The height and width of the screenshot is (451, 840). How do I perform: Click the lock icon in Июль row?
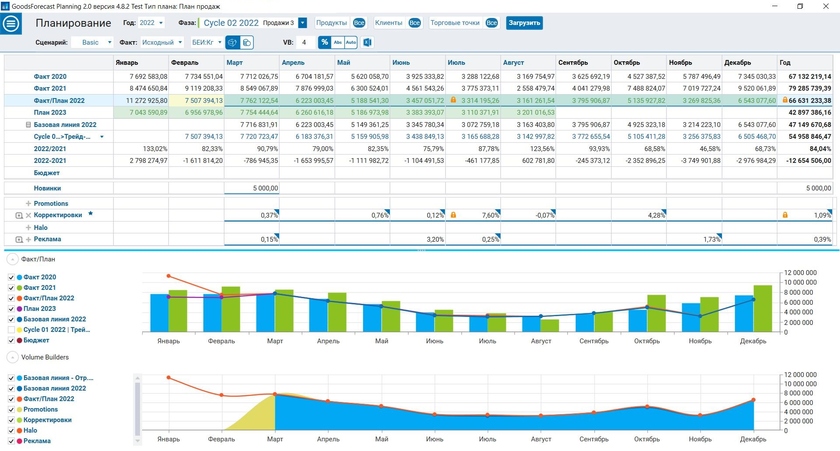pos(454,101)
